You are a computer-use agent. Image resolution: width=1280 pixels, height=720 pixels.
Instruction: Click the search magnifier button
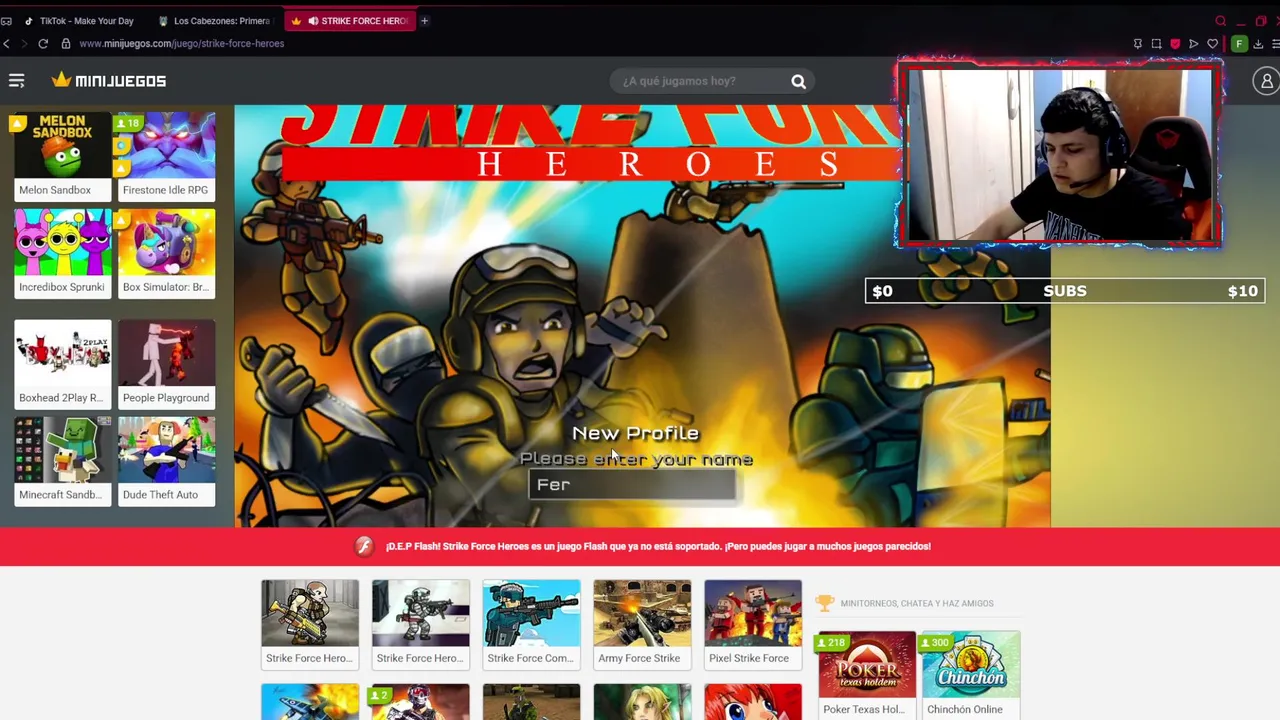click(798, 81)
